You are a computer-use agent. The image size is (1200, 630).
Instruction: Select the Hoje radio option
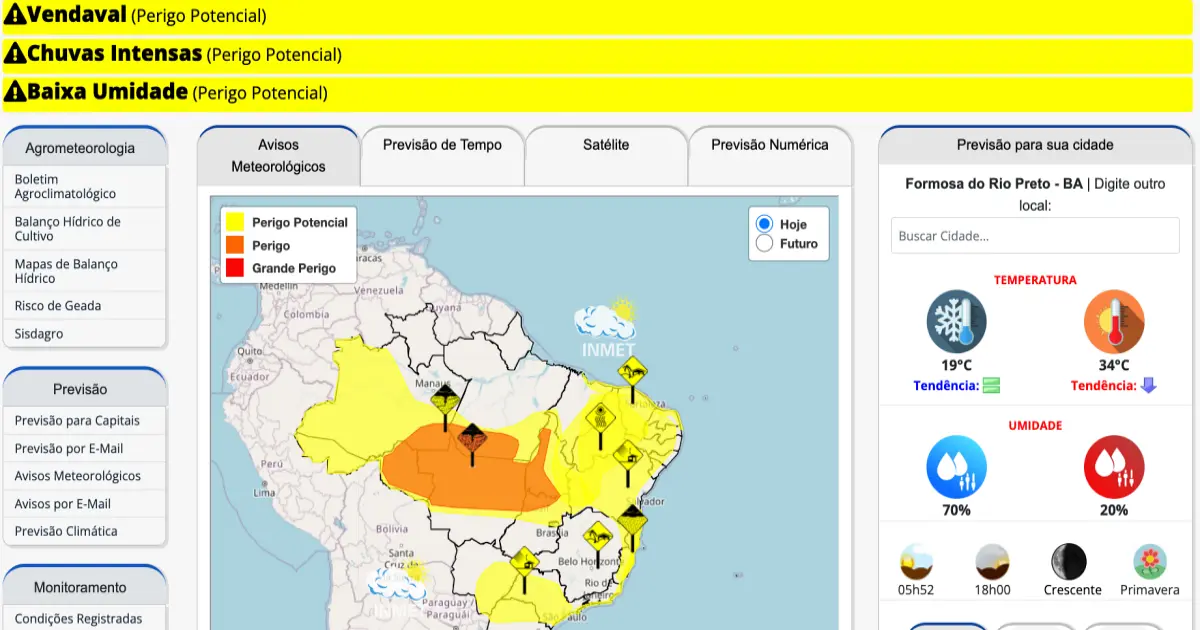pos(765,224)
